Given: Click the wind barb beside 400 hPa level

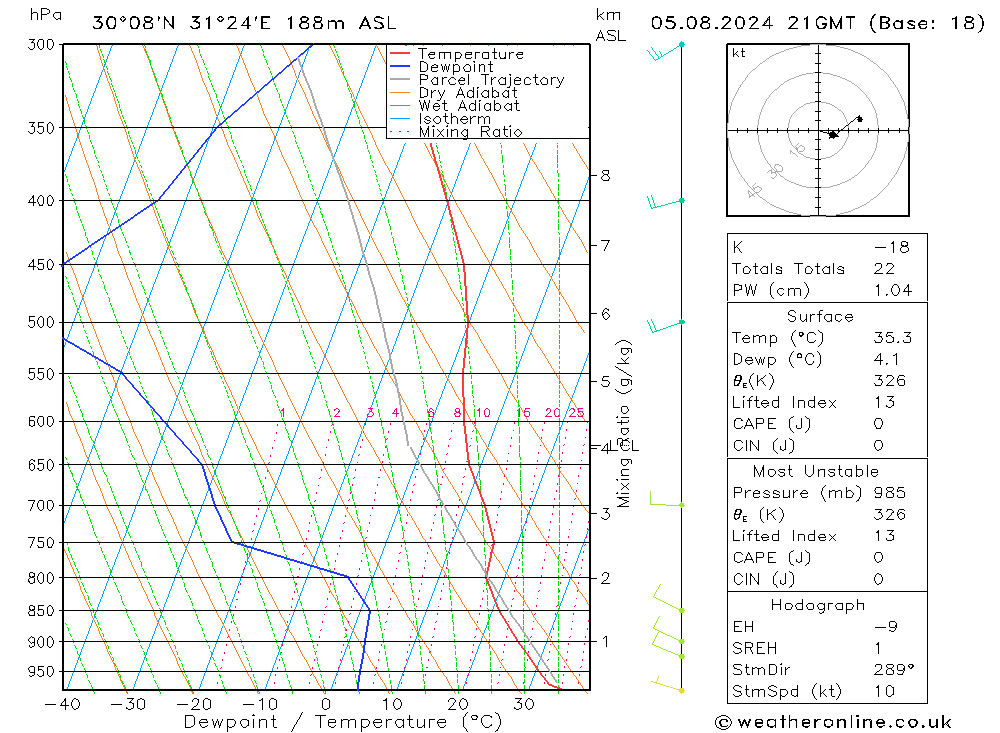Looking at the screenshot, I should click(665, 203).
